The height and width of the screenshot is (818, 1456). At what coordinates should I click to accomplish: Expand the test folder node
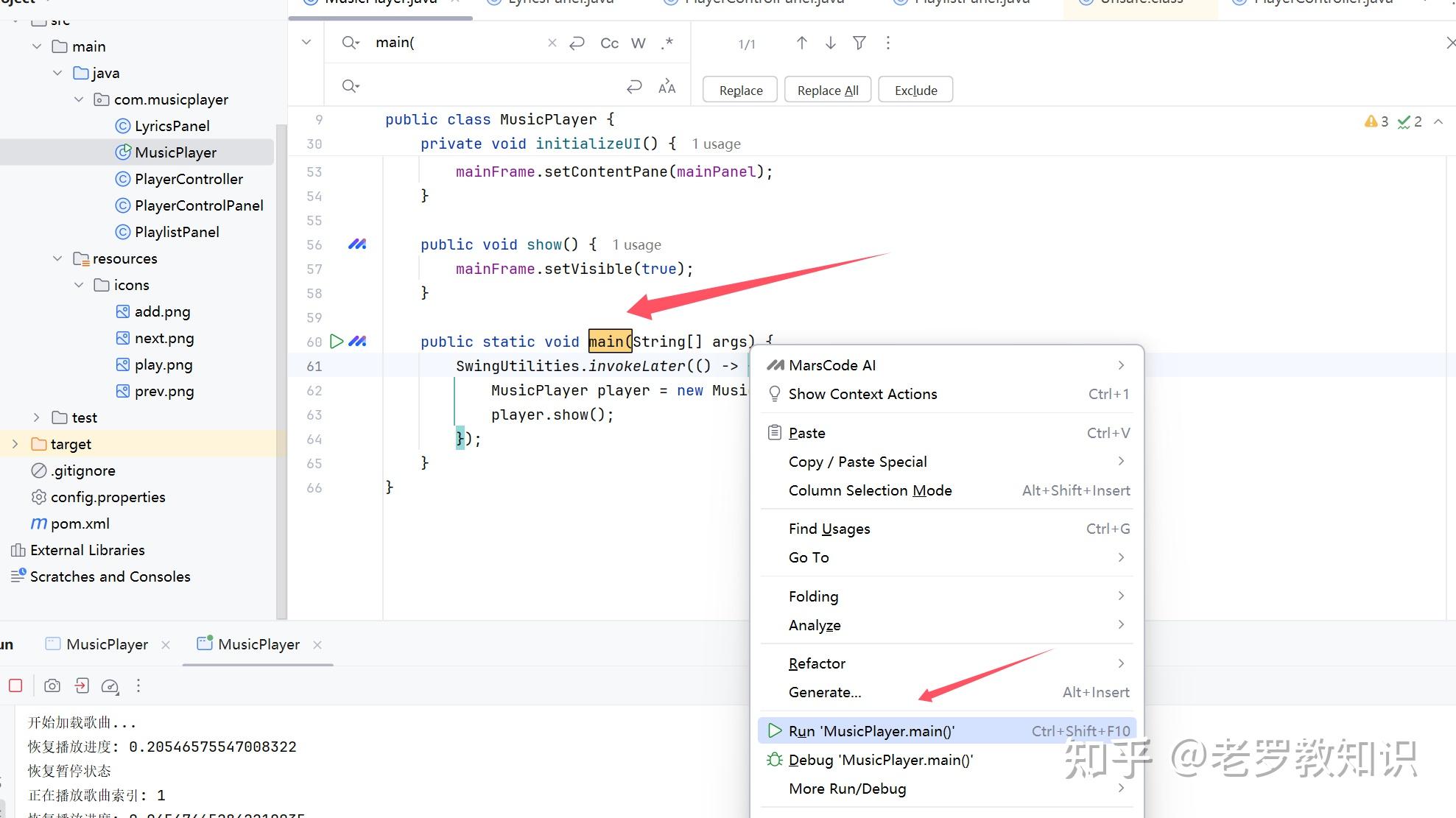[x=36, y=417]
